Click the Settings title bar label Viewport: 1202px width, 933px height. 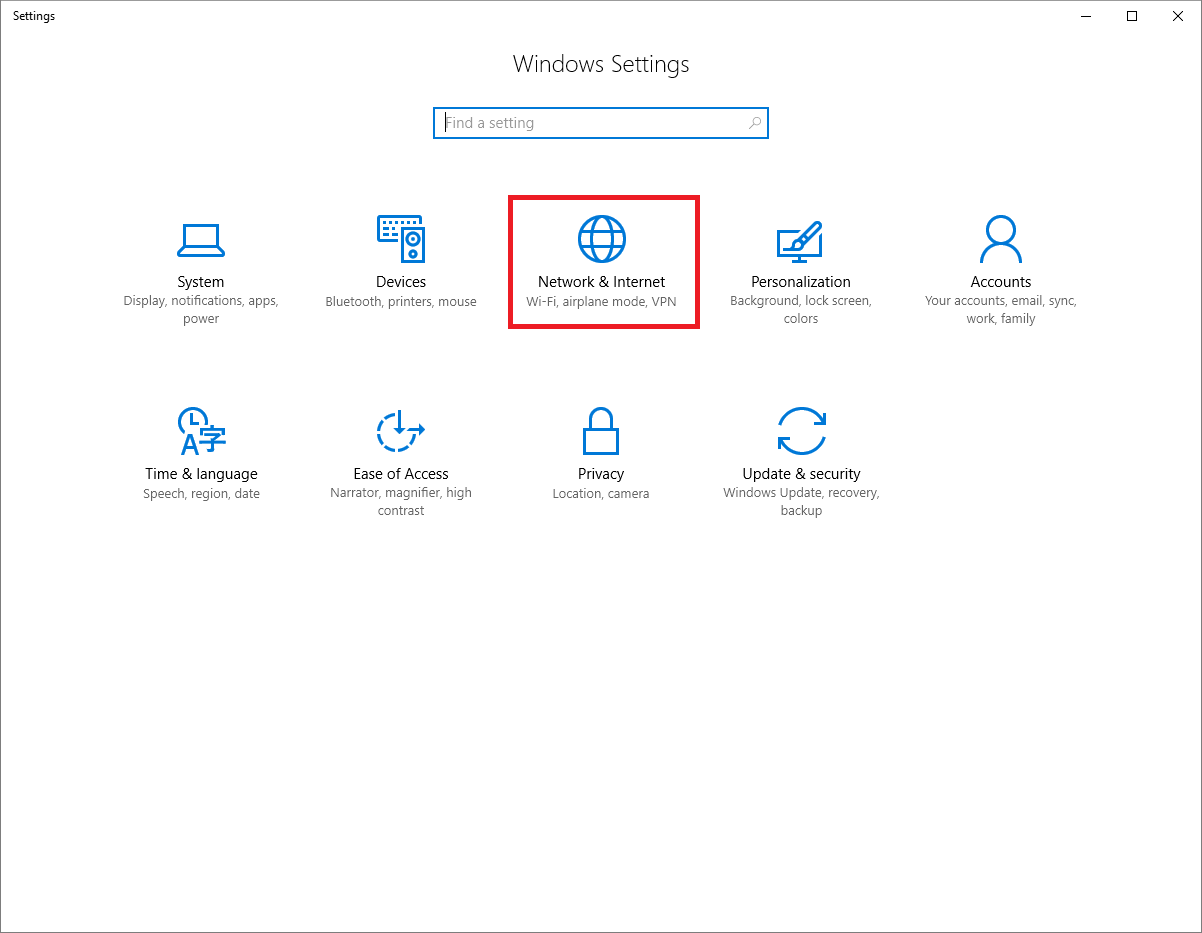tap(33, 15)
